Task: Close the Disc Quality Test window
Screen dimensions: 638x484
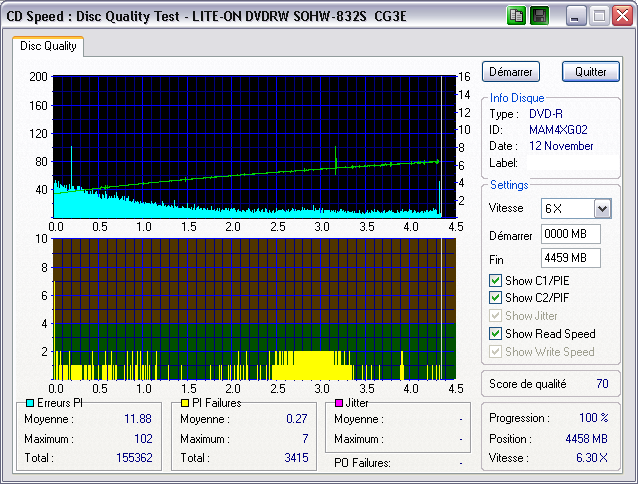Action: click(x=623, y=16)
